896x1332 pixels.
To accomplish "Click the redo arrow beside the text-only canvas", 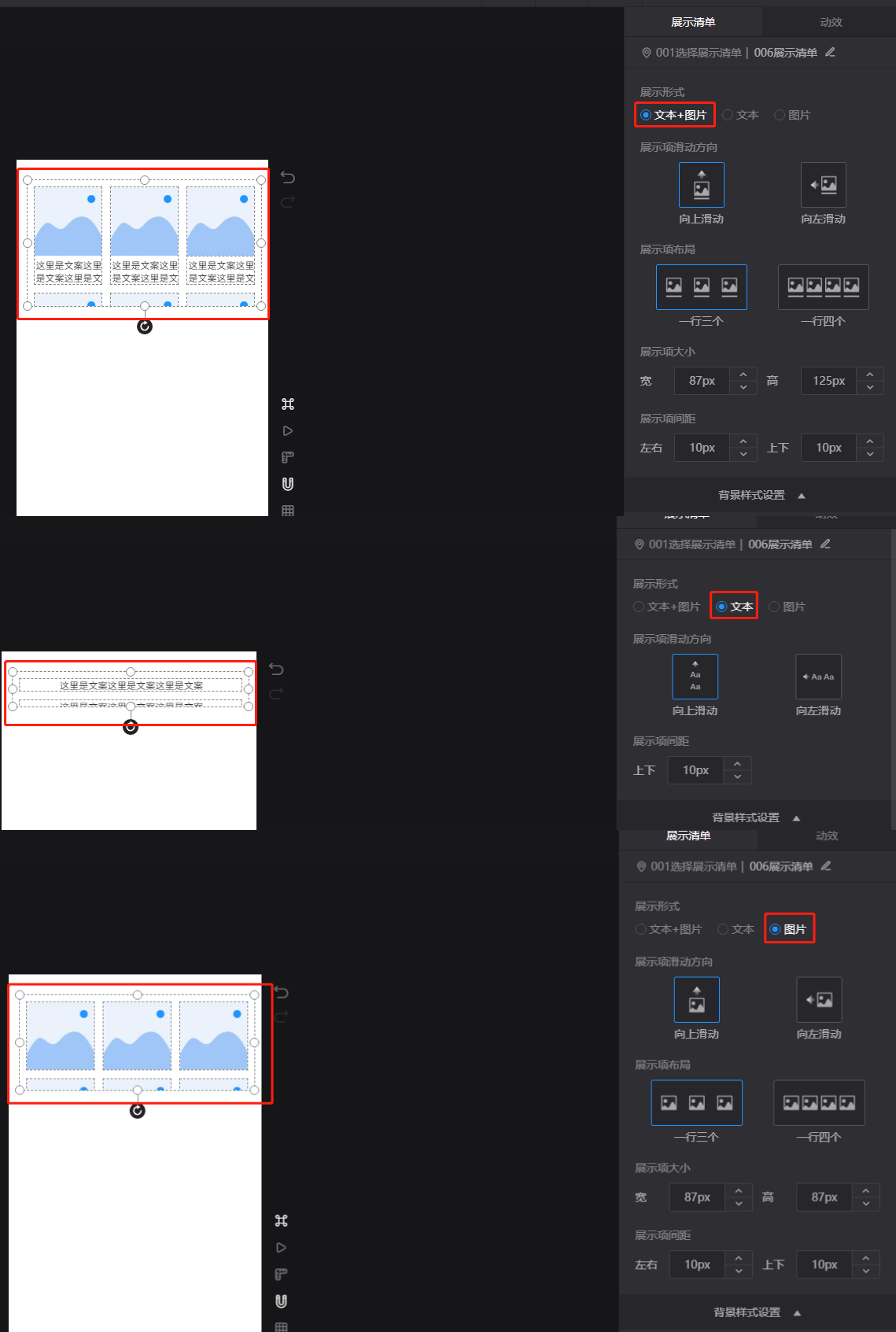I will pos(276,694).
